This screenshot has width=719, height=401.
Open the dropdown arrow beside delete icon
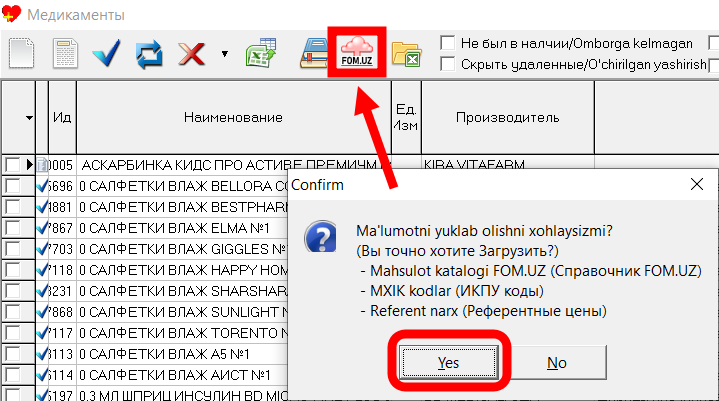225,54
